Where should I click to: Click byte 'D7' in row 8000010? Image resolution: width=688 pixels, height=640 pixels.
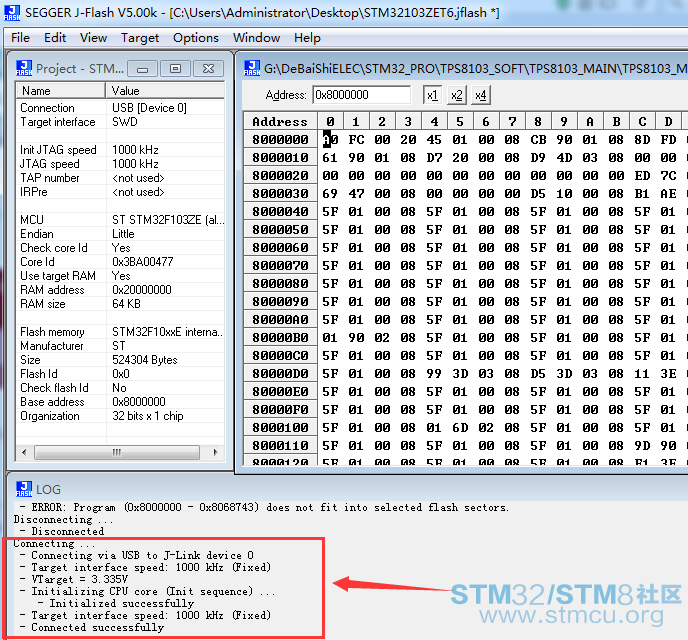434,157
